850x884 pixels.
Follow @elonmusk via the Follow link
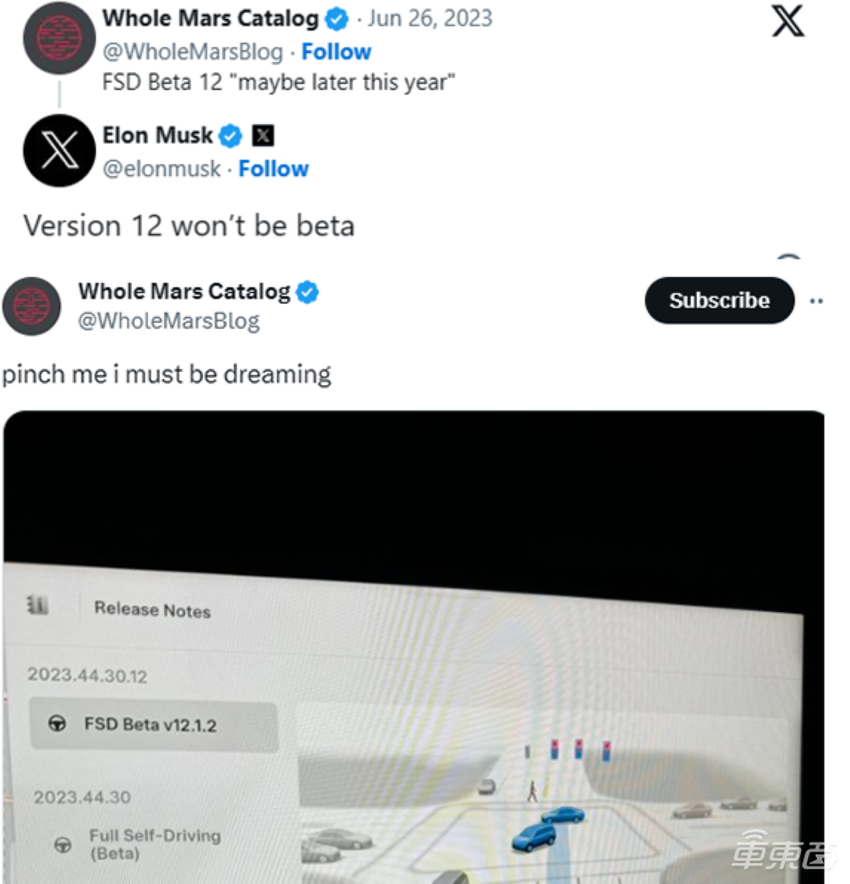coord(273,169)
